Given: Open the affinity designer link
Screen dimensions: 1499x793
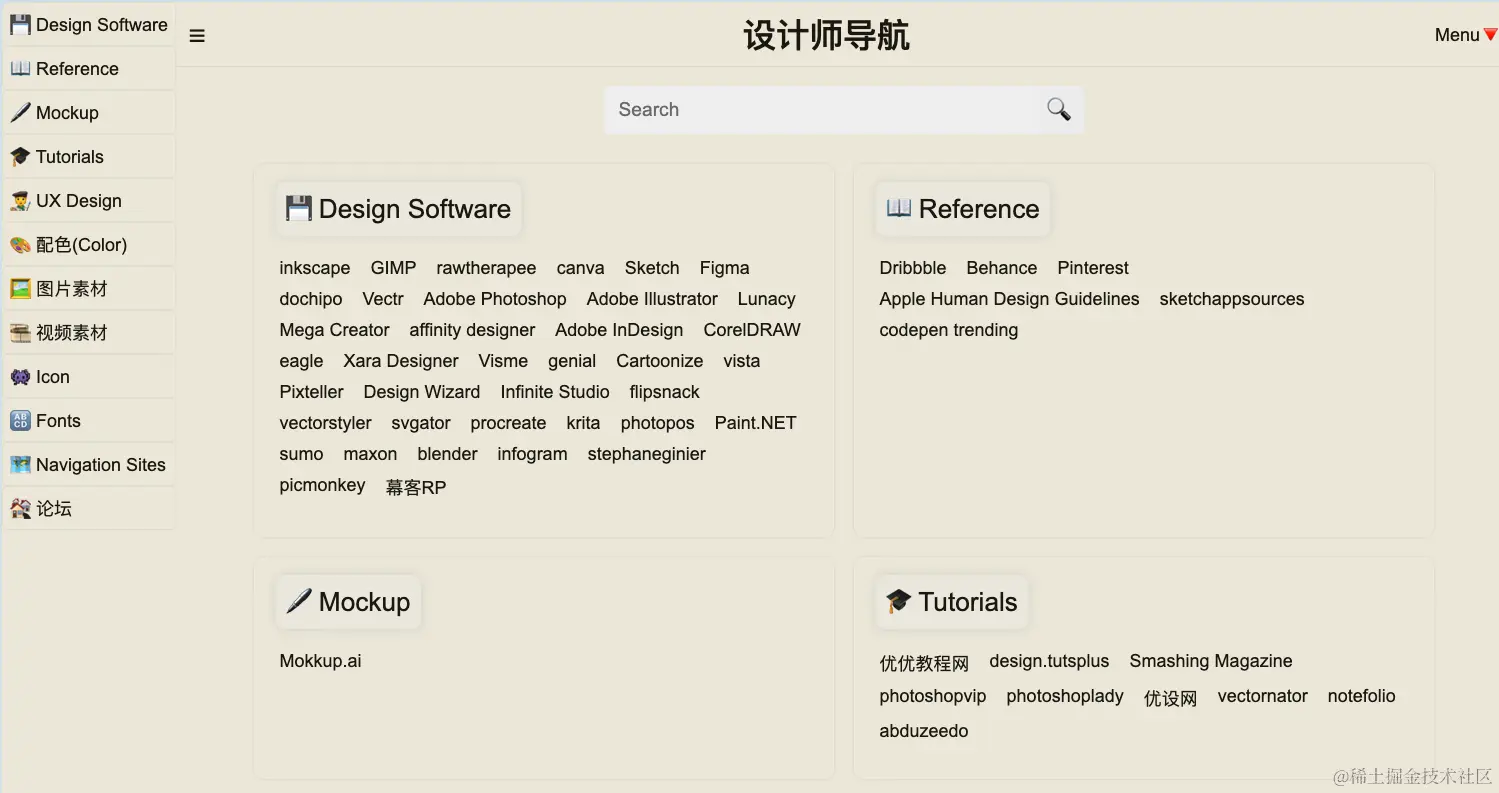Looking at the screenshot, I should [x=472, y=330].
